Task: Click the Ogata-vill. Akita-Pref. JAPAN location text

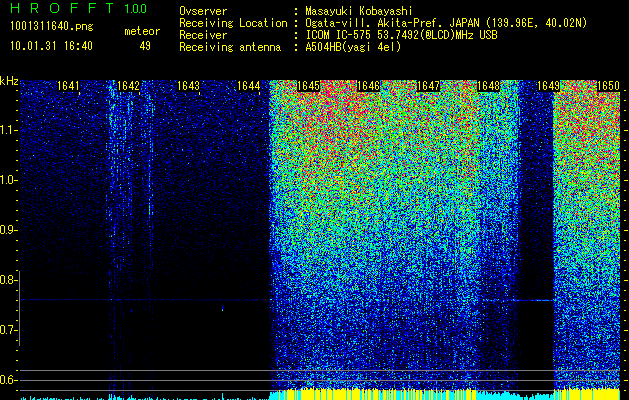Action: 446,23
